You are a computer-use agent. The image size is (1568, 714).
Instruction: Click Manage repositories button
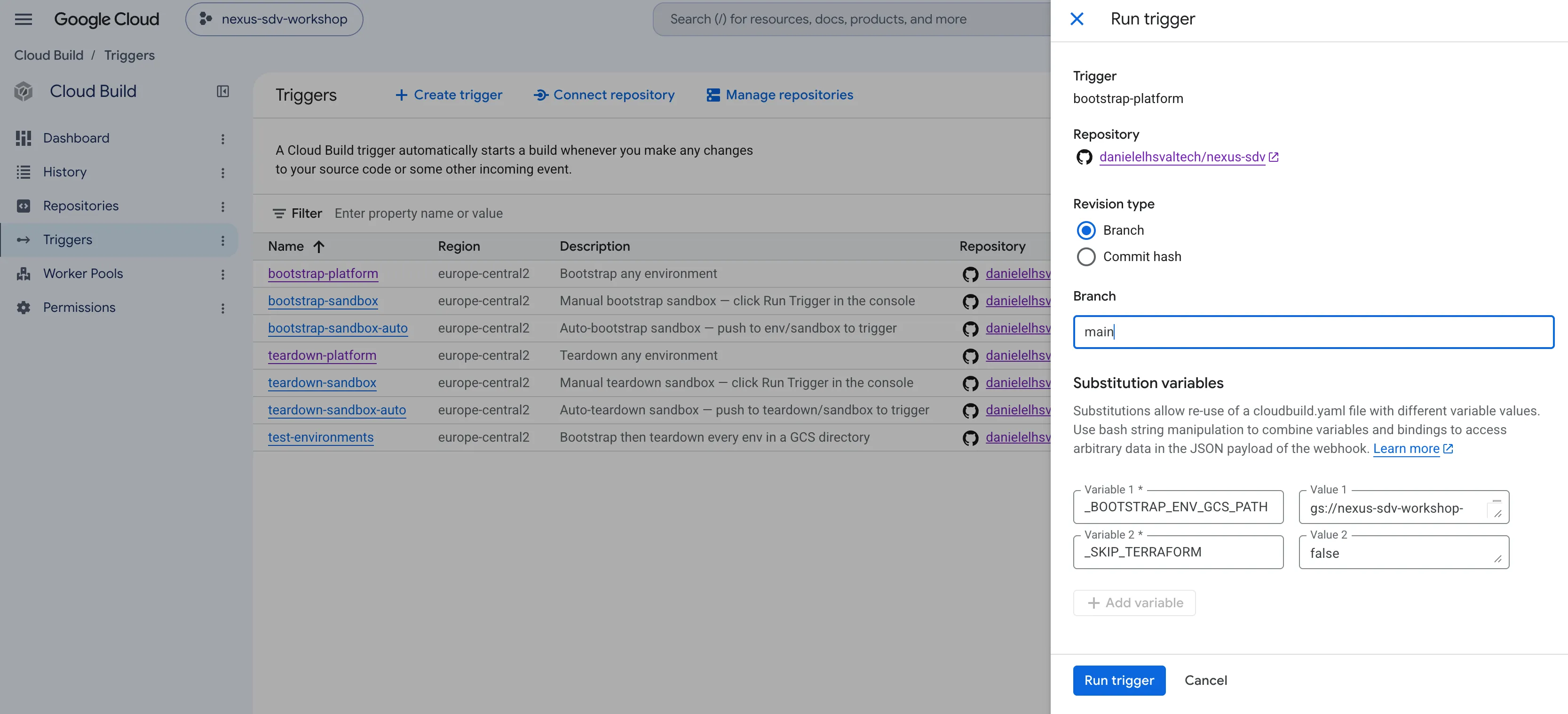tap(780, 95)
